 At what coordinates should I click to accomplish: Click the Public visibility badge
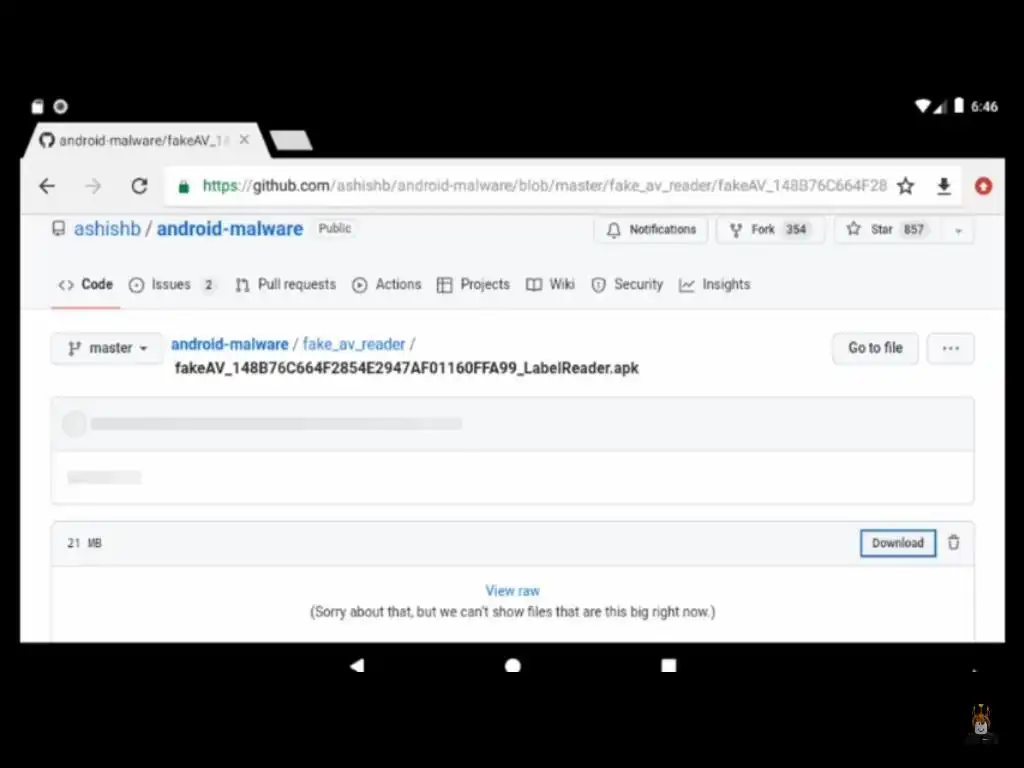pyautogui.click(x=334, y=229)
